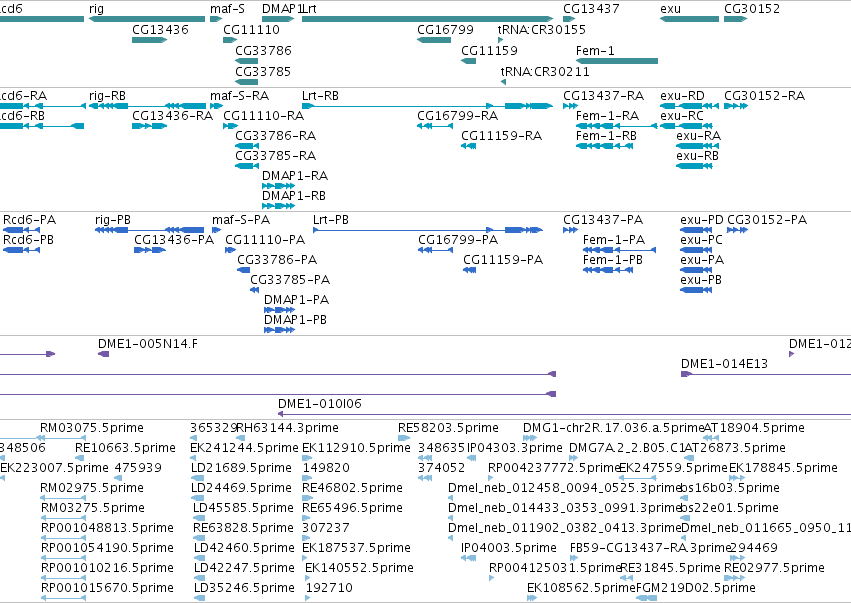
Task: Click the "CG11110-RA" transcript label
Action: click(264, 116)
